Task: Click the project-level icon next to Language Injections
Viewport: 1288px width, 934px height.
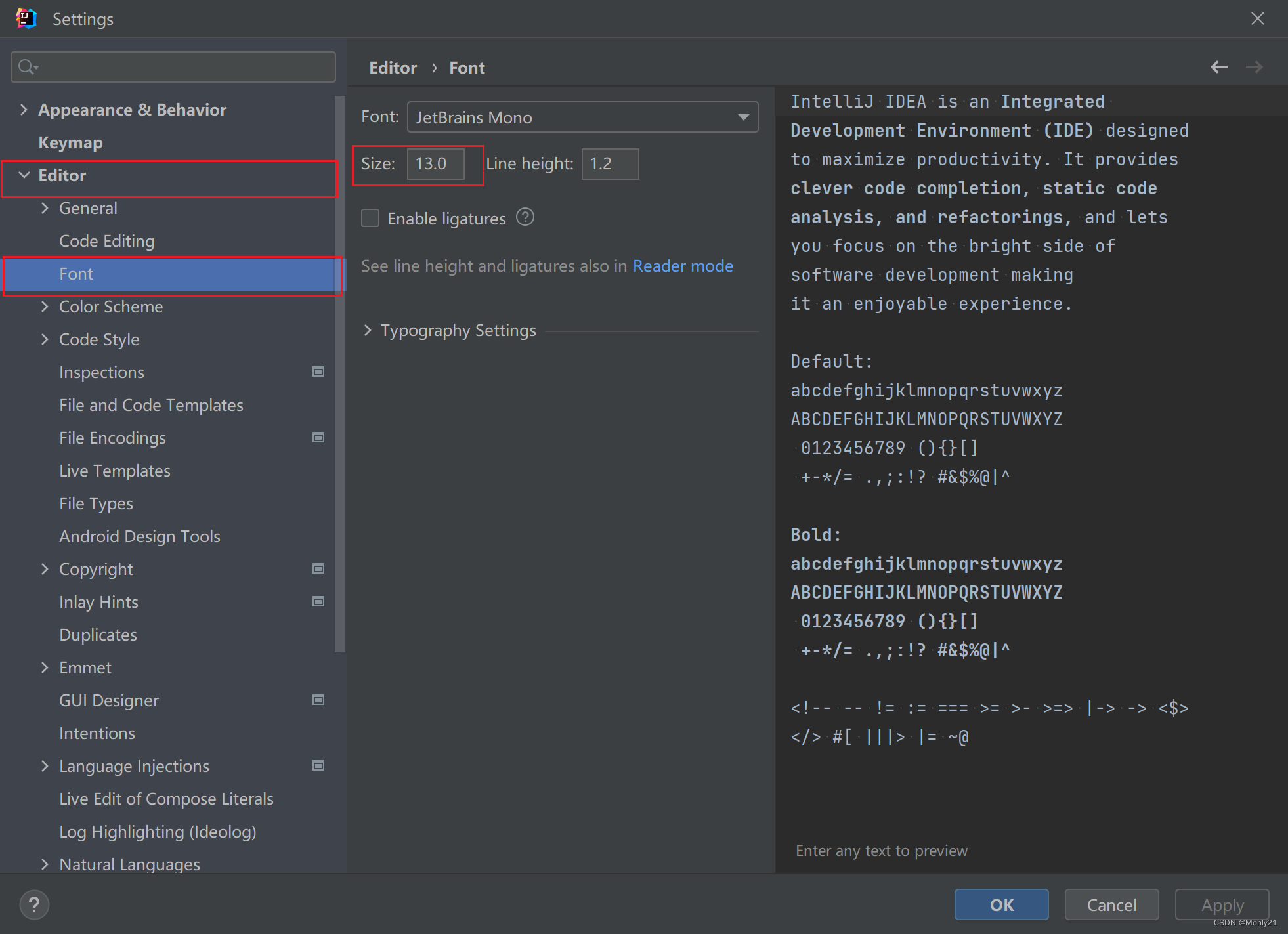Action: [318, 765]
